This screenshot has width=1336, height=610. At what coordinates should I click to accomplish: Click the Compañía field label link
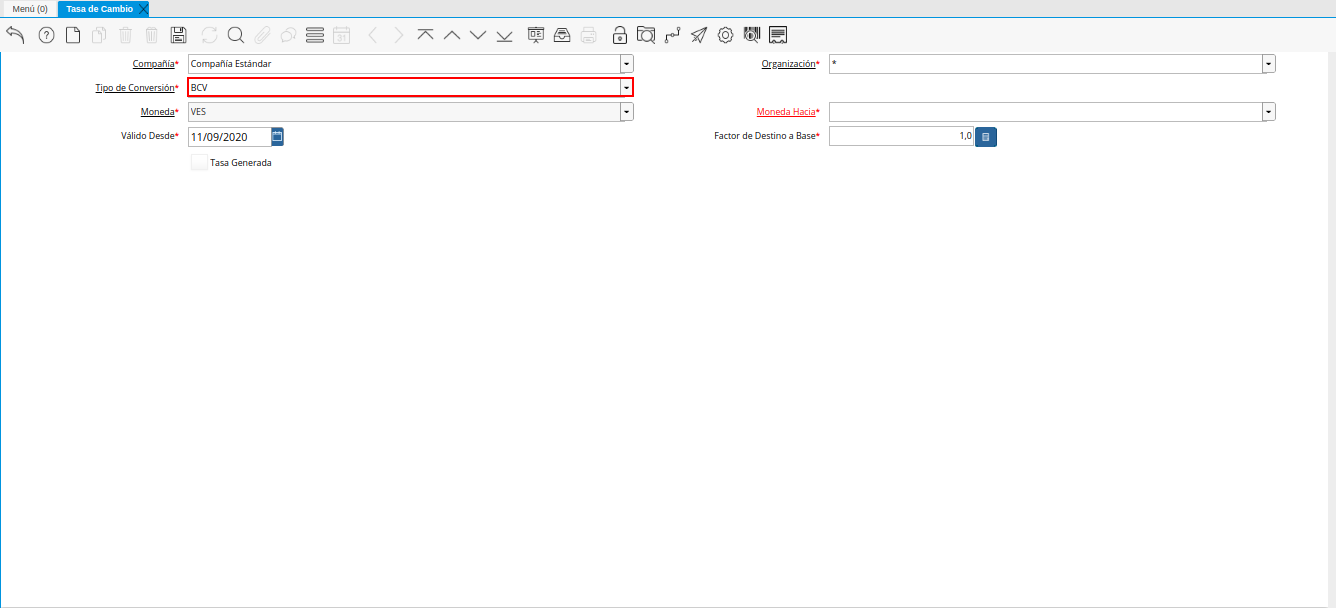coord(154,64)
